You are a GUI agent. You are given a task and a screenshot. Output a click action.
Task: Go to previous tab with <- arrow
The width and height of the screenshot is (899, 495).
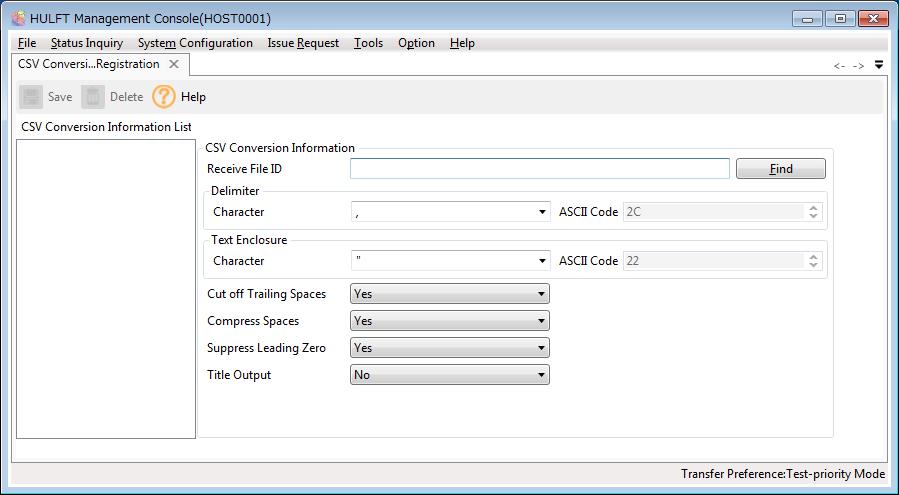coord(839,66)
